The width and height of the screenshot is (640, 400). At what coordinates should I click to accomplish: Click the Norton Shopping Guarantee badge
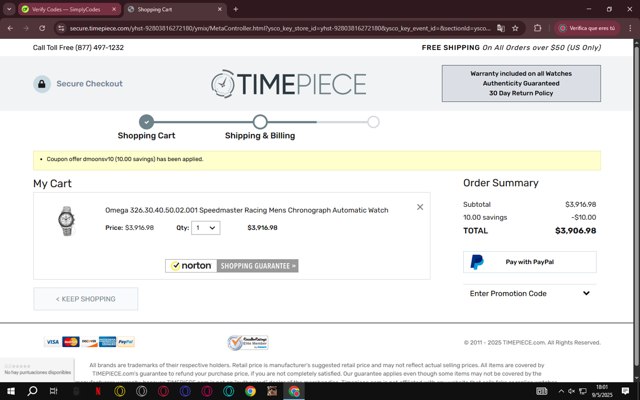[x=231, y=266]
